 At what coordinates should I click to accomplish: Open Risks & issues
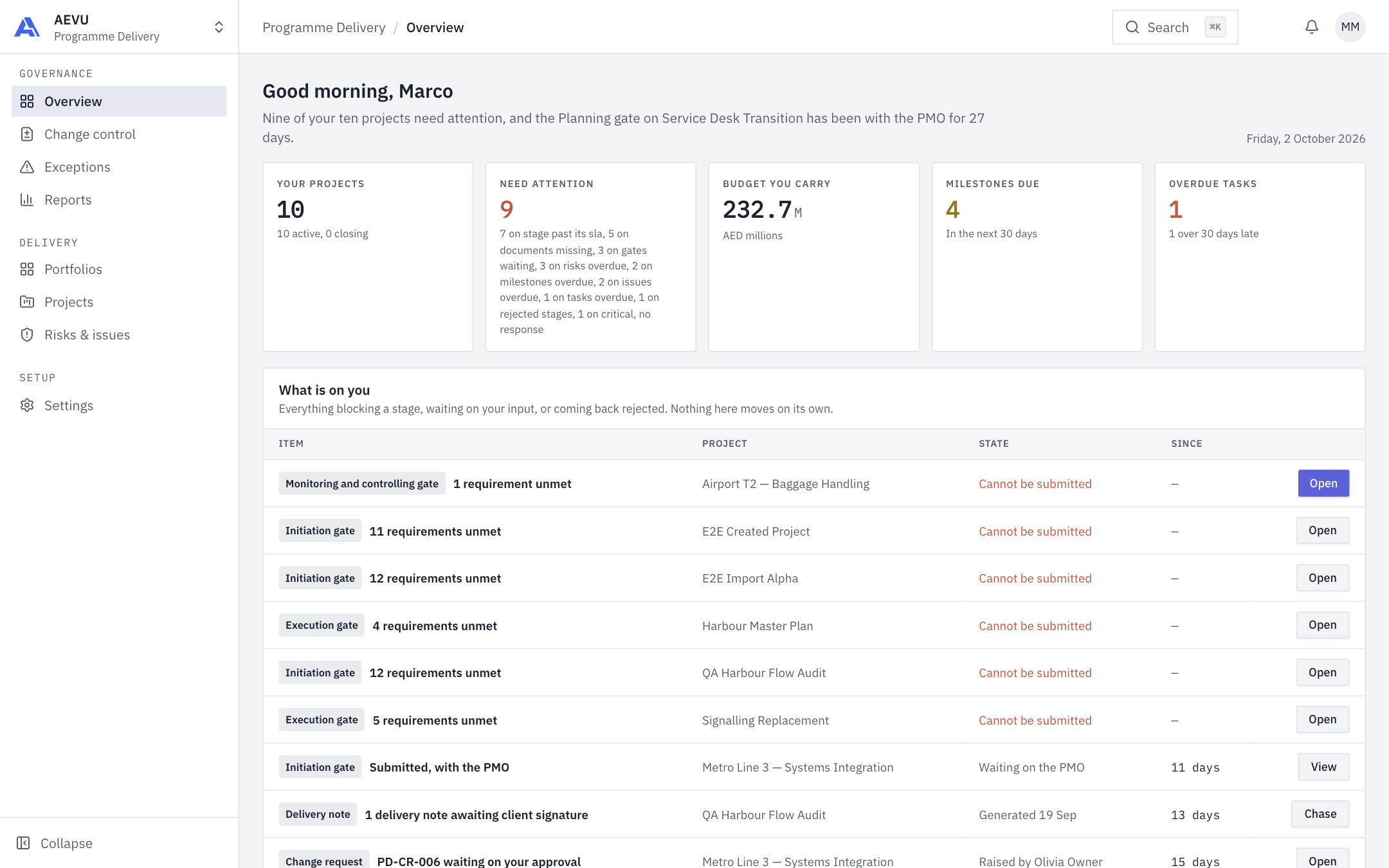[119, 335]
